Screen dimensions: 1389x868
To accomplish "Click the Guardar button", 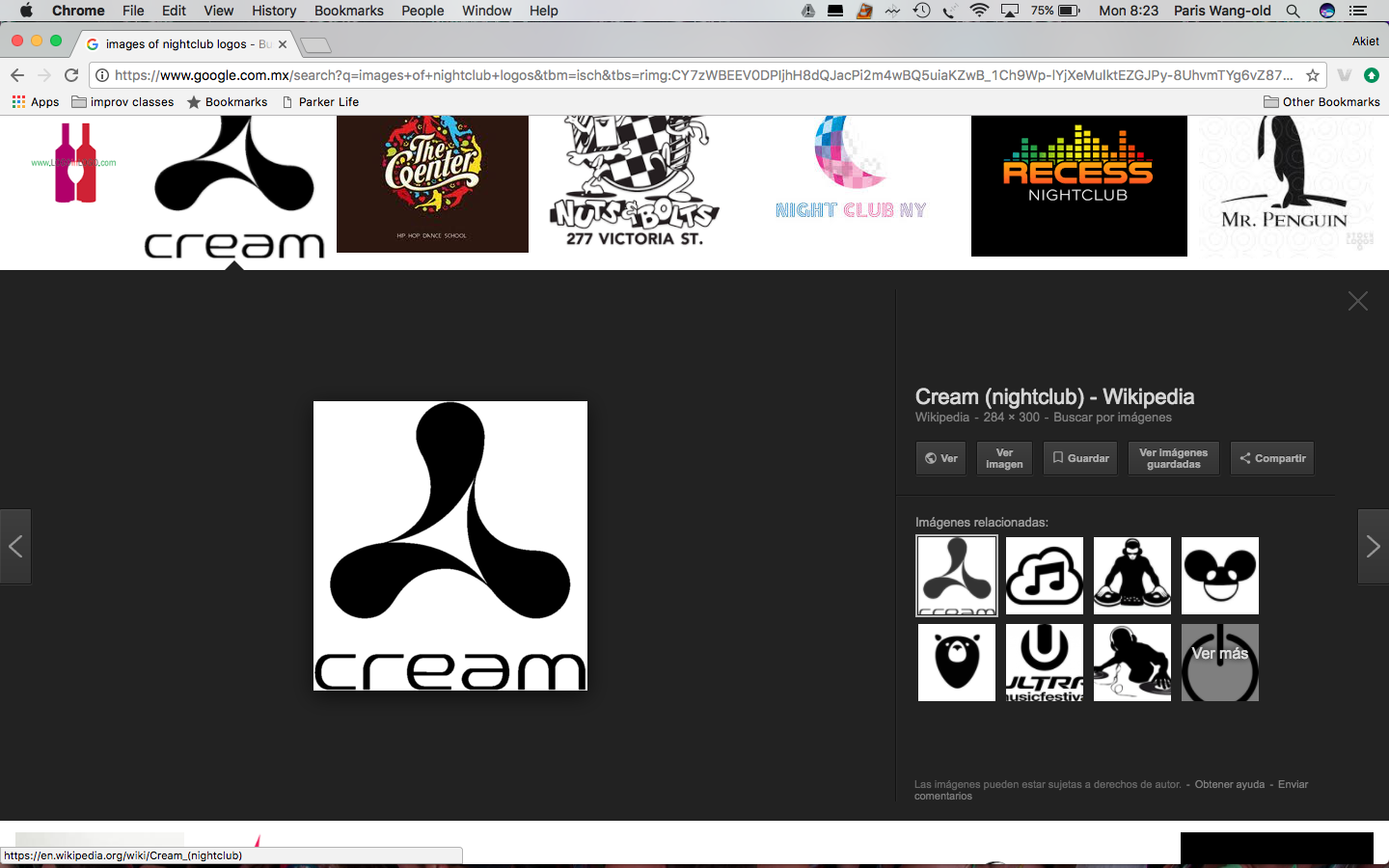I will click(1080, 458).
